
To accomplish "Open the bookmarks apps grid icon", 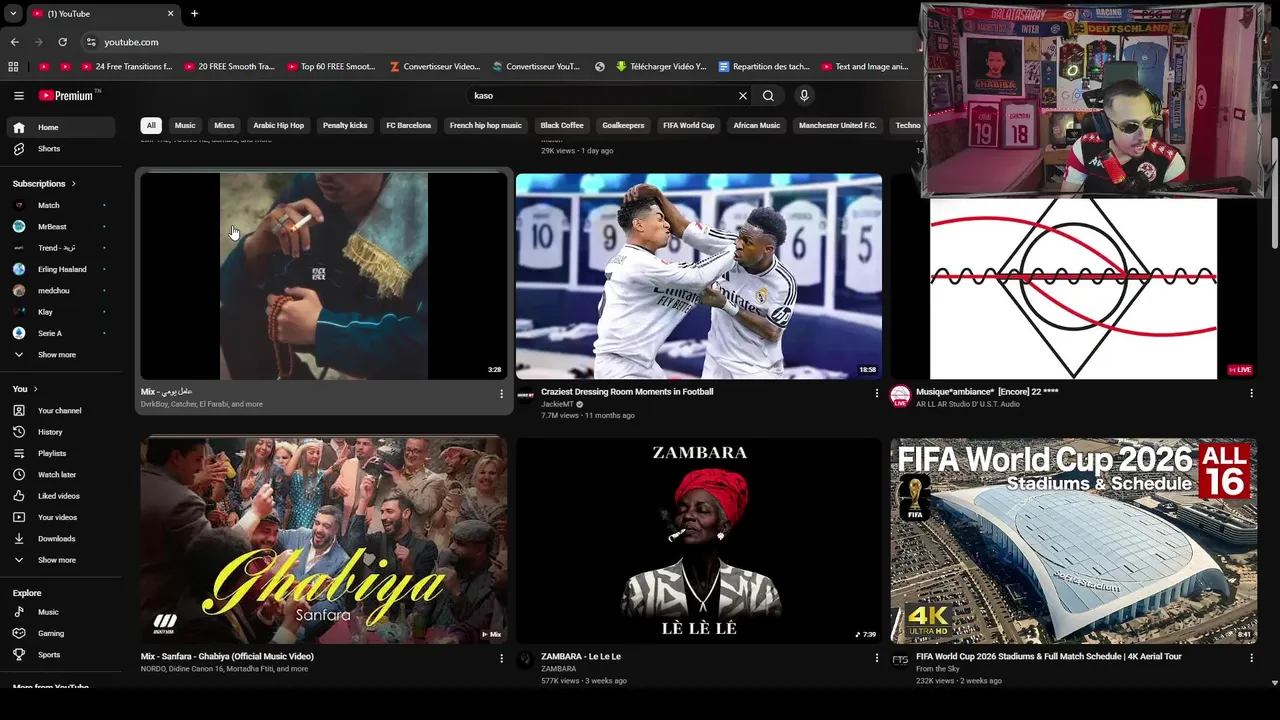I will pos(13,67).
